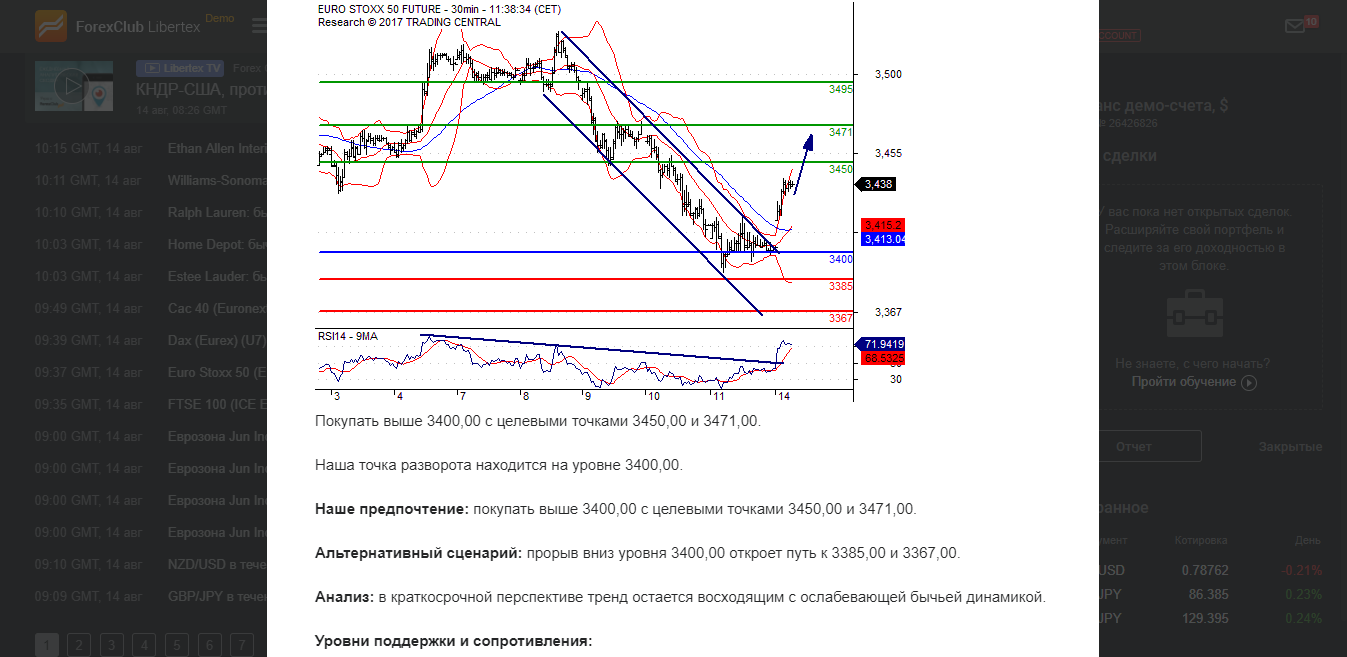1347x657 pixels.
Task: Open the Home Depot news headline
Action: 215,245
